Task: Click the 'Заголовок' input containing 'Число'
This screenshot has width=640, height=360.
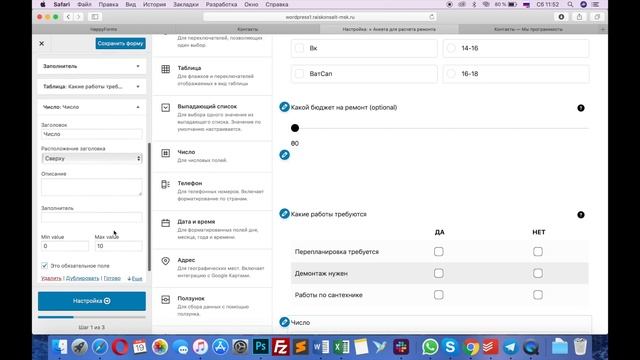Action: point(92,134)
